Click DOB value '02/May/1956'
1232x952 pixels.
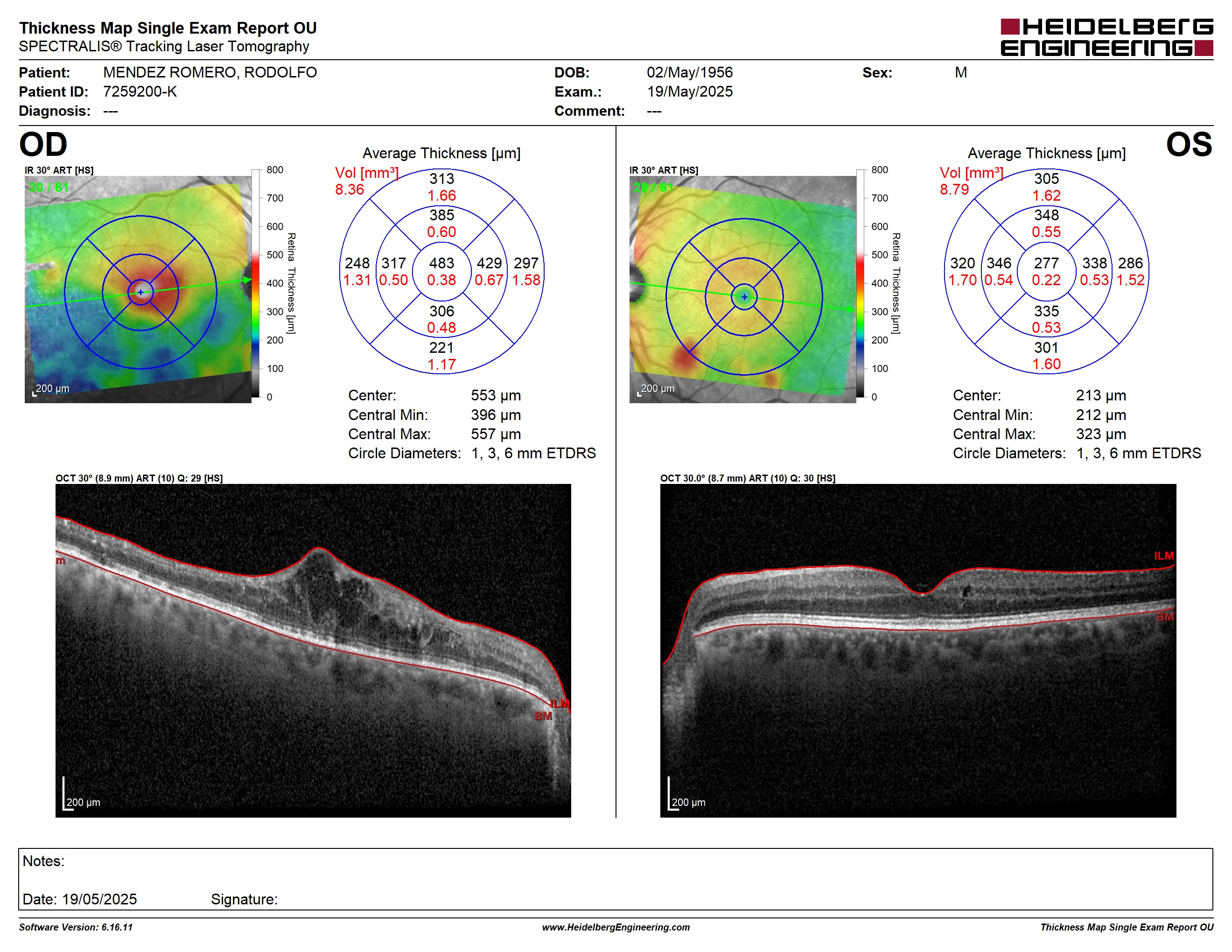[689, 72]
